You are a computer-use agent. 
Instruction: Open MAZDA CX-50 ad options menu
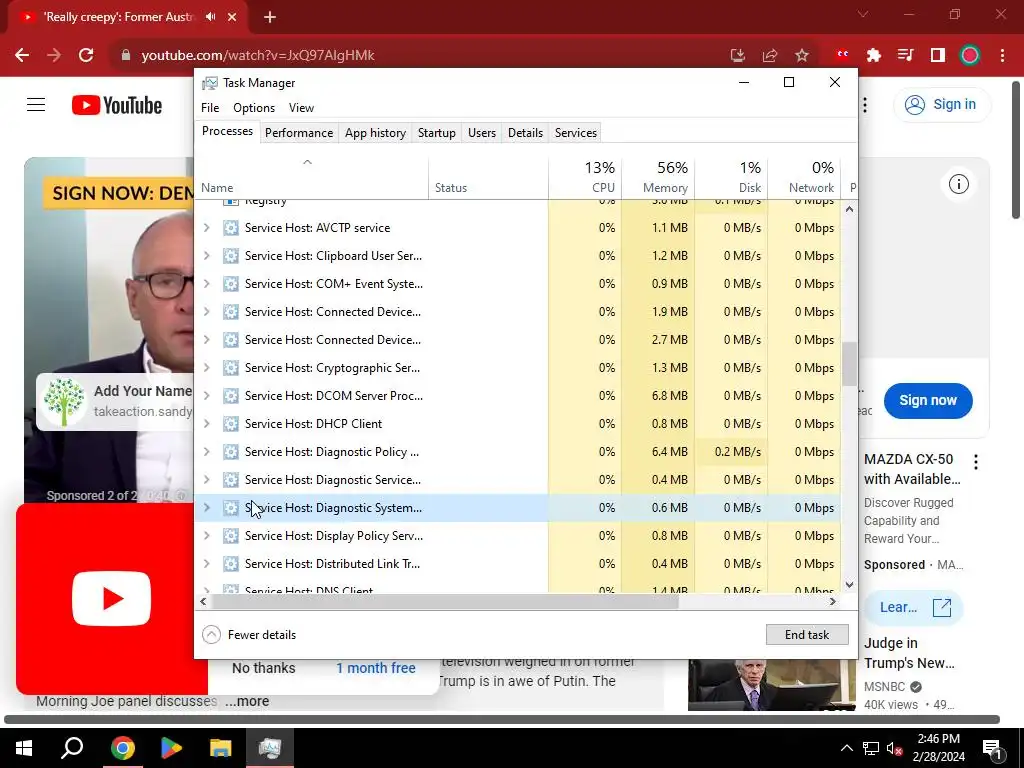pyautogui.click(x=976, y=462)
